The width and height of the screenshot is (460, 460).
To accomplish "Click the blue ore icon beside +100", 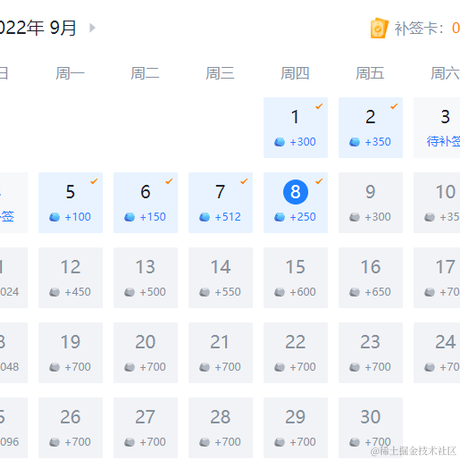I will pyautogui.click(x=54, y=217).
